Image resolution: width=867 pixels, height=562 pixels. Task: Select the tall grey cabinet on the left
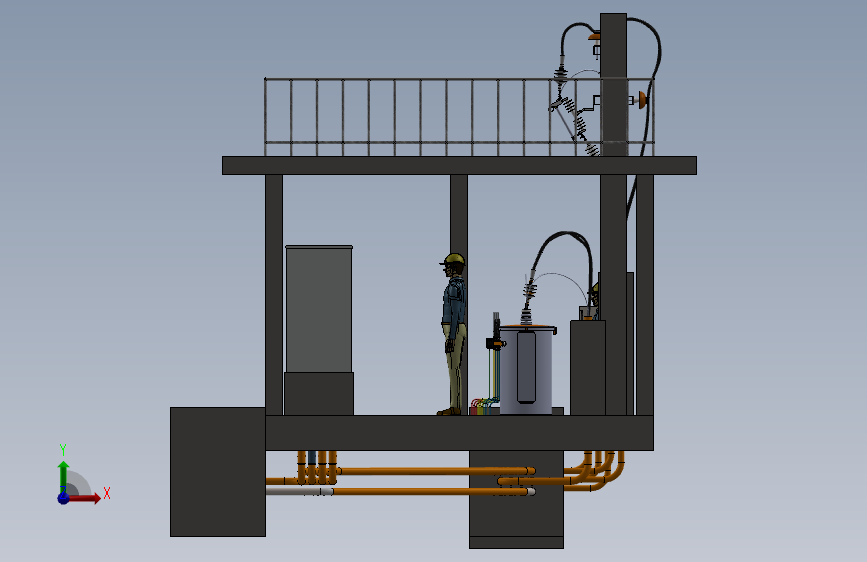[x=319, y=309]
